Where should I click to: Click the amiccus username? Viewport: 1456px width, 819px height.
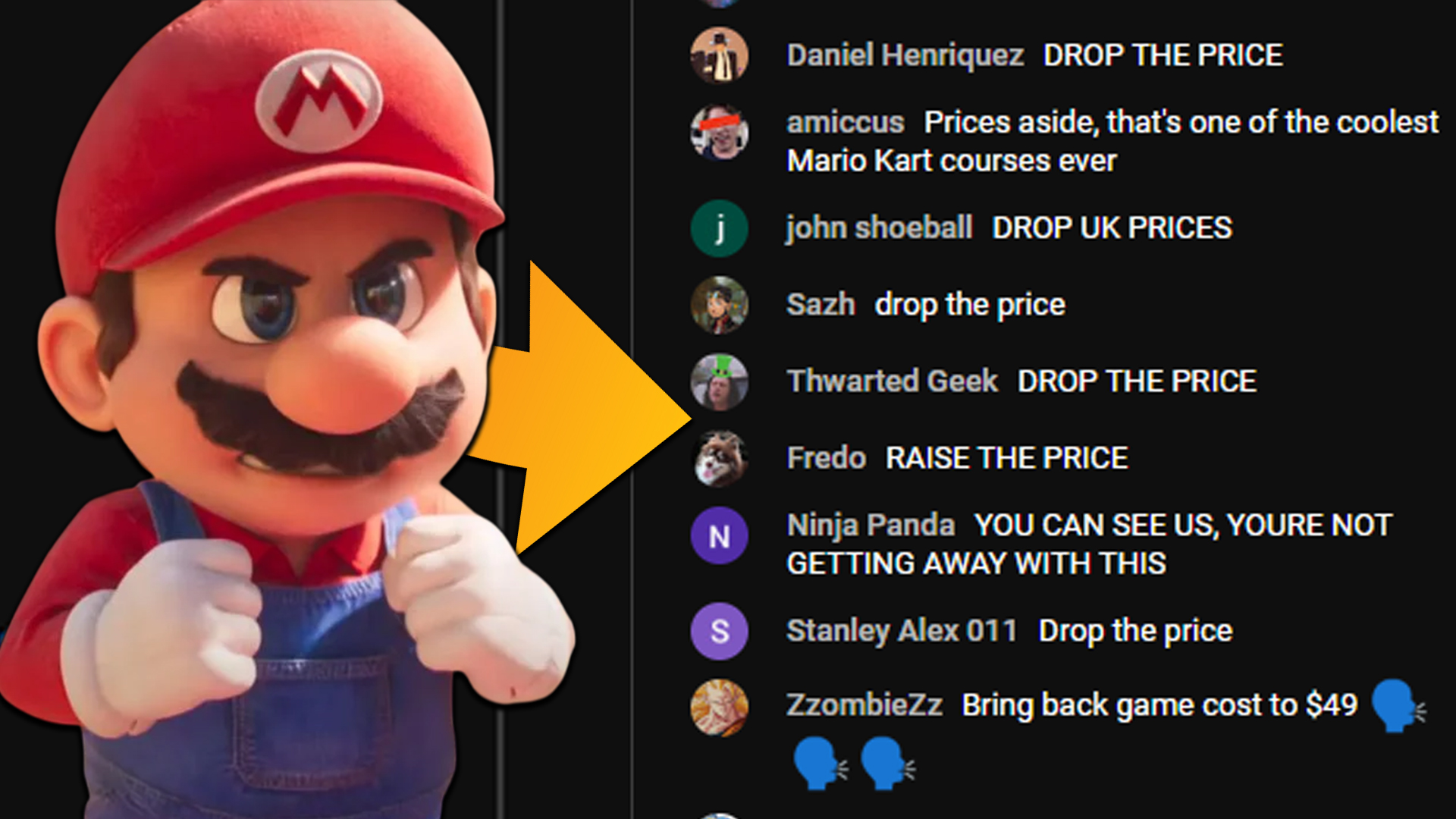[845, 122]
